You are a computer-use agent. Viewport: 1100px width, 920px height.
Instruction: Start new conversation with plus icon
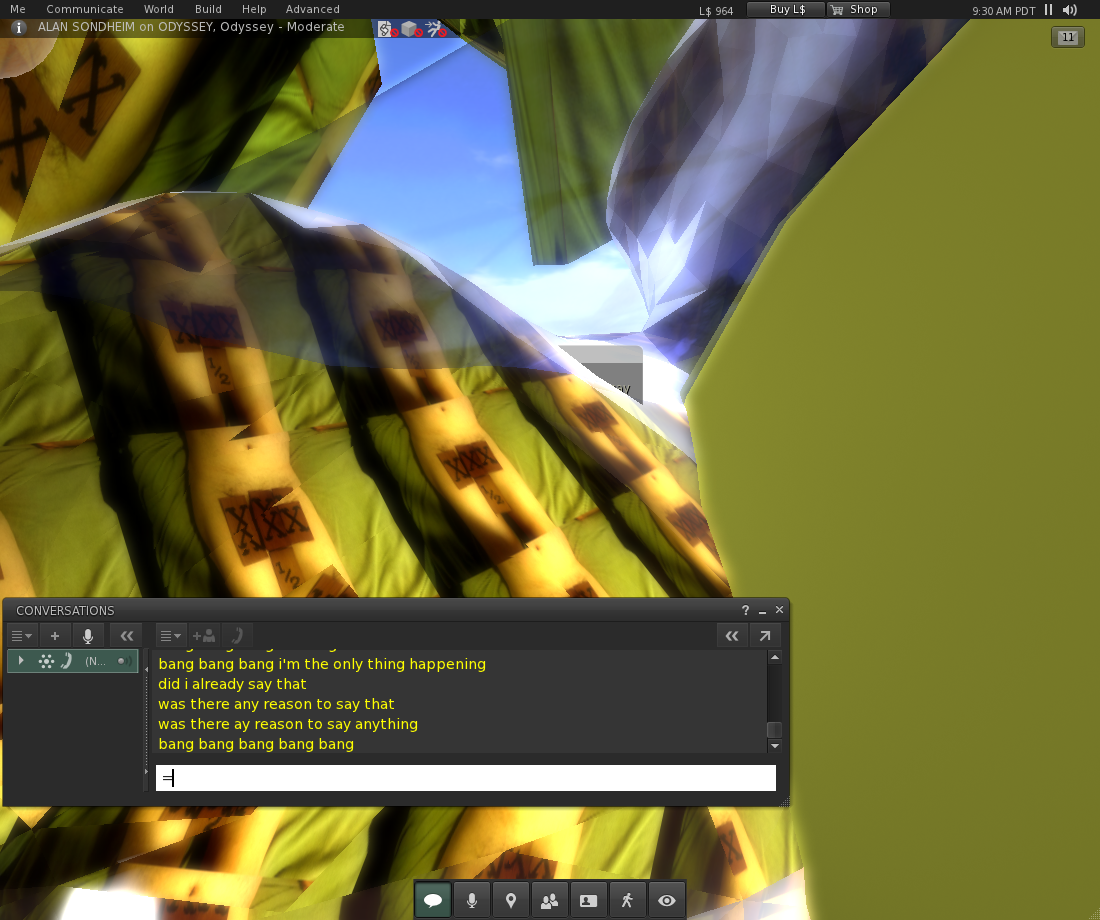(x=55, y=635)
